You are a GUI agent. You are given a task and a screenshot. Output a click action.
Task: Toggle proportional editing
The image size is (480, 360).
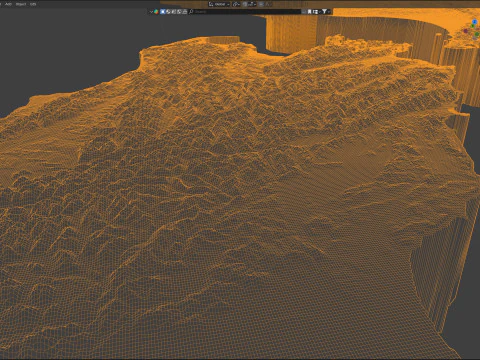(x=261, y=4)
